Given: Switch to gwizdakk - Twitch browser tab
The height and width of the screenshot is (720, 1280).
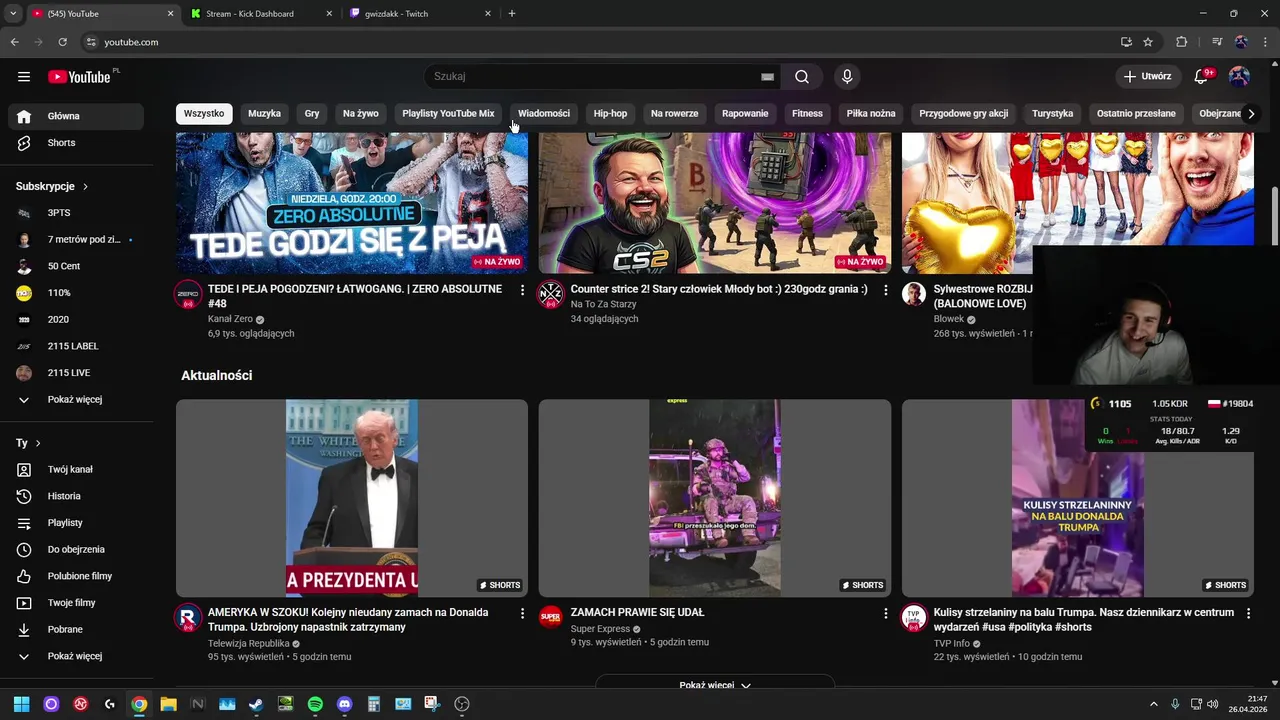Looking at the screenshot, I should pos(420,14).
